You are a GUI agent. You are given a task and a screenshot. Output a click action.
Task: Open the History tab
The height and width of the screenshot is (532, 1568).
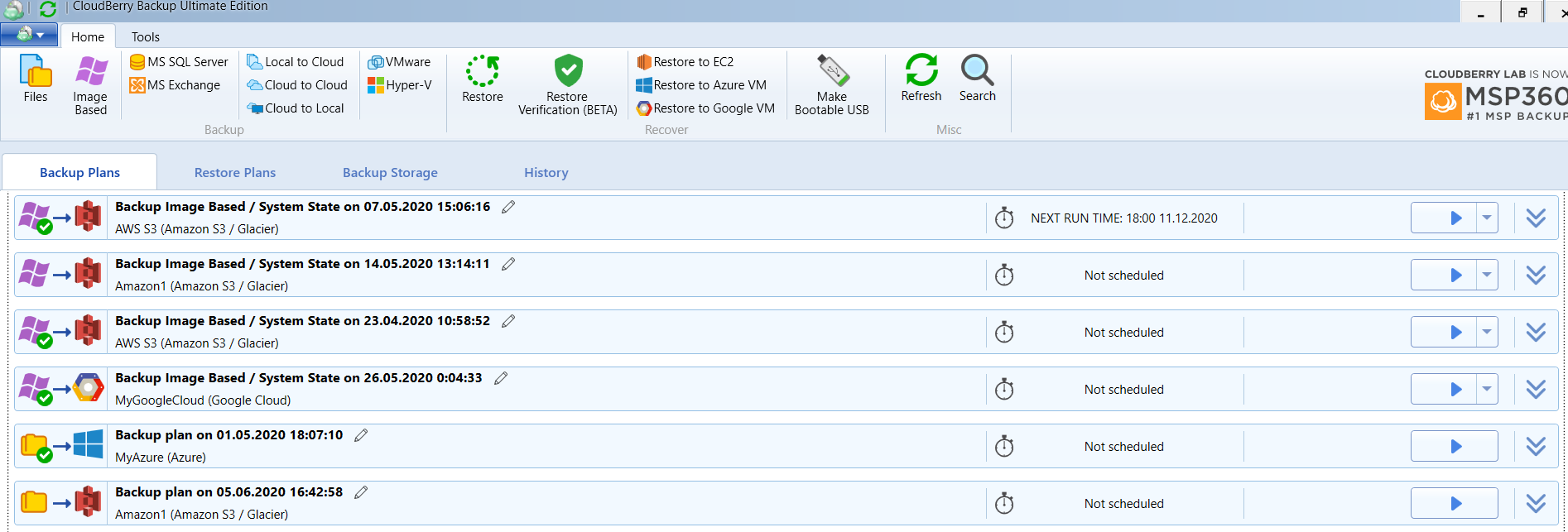pyautogui.click(x=546, y=172)
